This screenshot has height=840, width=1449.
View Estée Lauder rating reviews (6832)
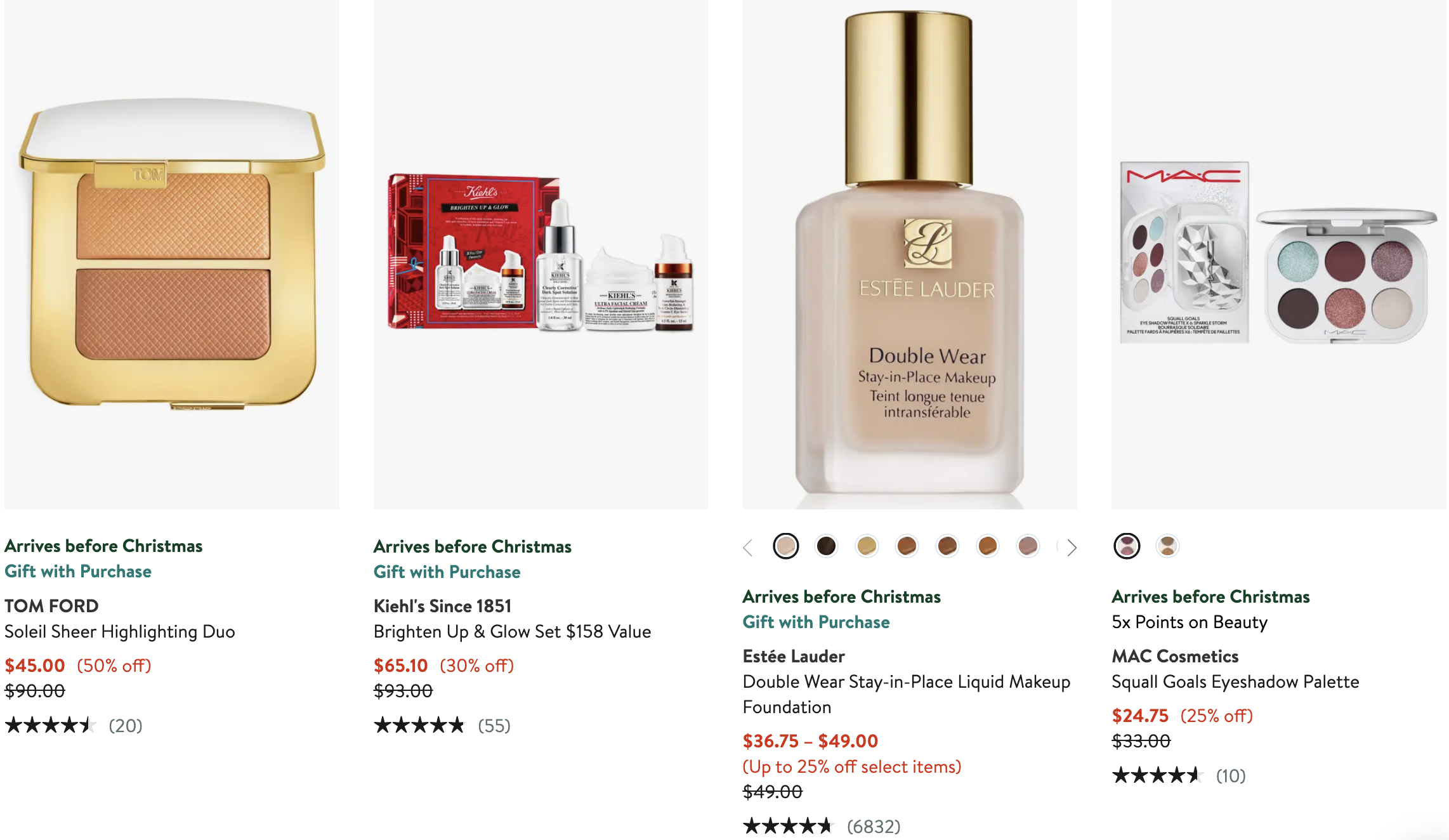click(x=822, y=826)
